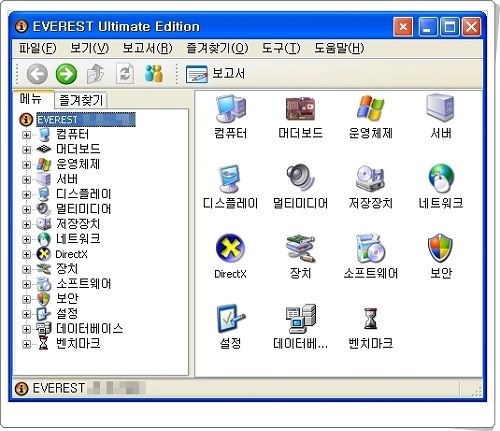This screenshot has width=500, height=431.
Task: Select 디스플레이 in the tree
Action: (83, 194)
